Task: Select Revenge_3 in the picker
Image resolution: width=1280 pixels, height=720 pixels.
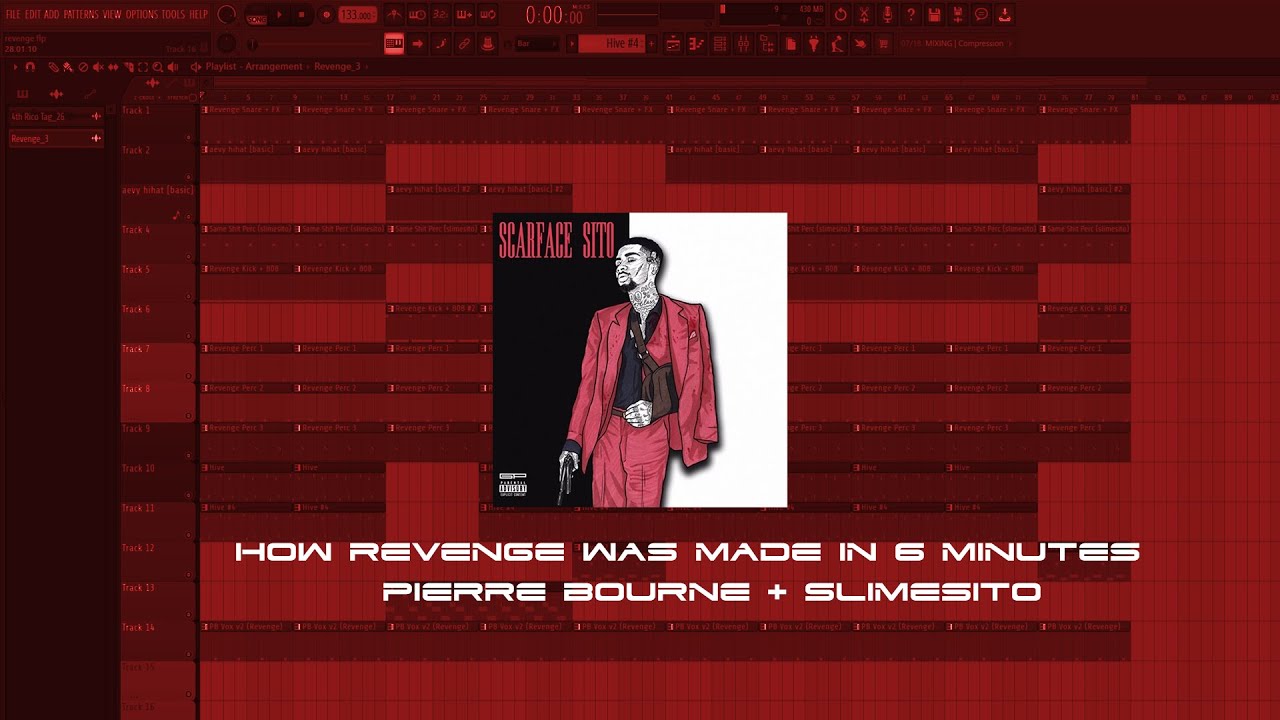Action: click(x=56, y=139)
